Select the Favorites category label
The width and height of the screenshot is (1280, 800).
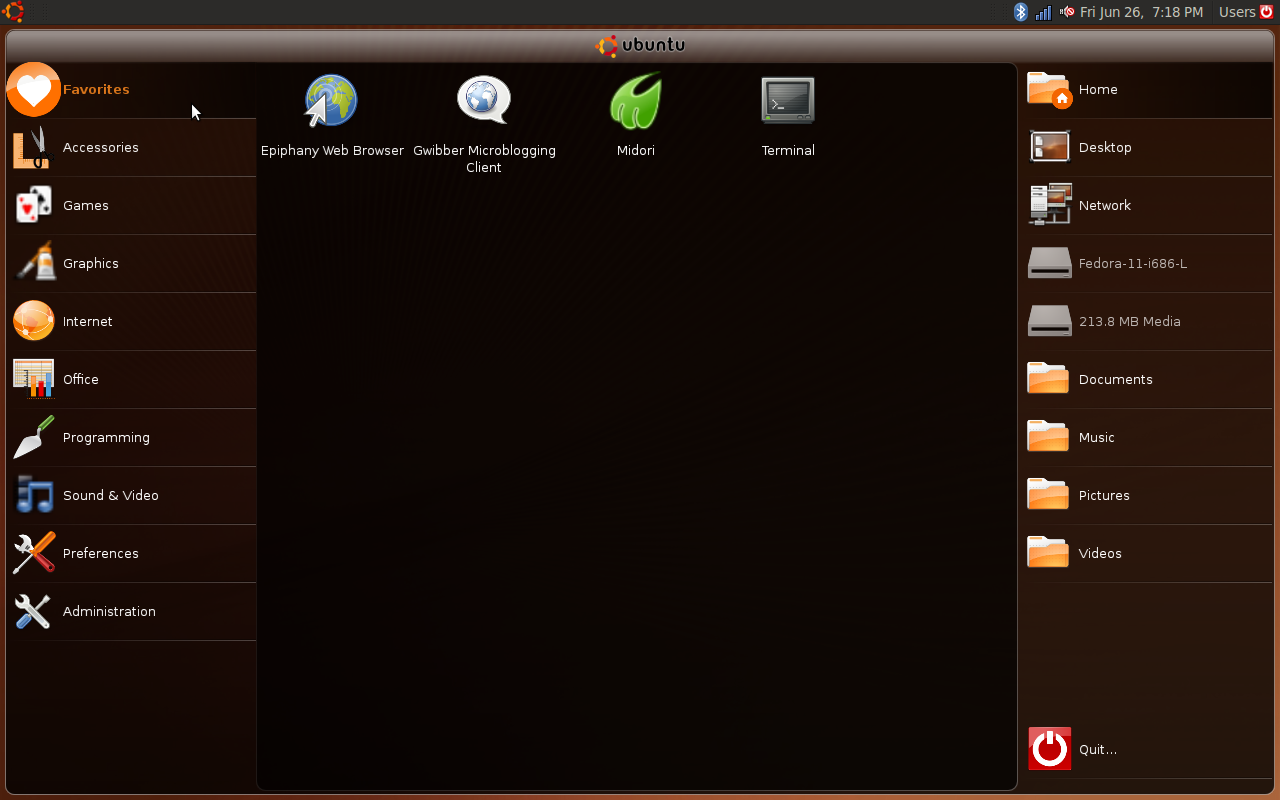coord(96,89)
